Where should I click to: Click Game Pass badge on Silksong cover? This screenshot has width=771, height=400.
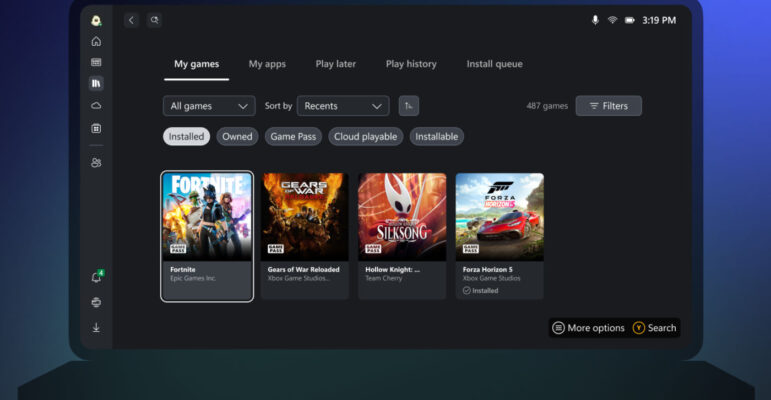pos(373,248)
